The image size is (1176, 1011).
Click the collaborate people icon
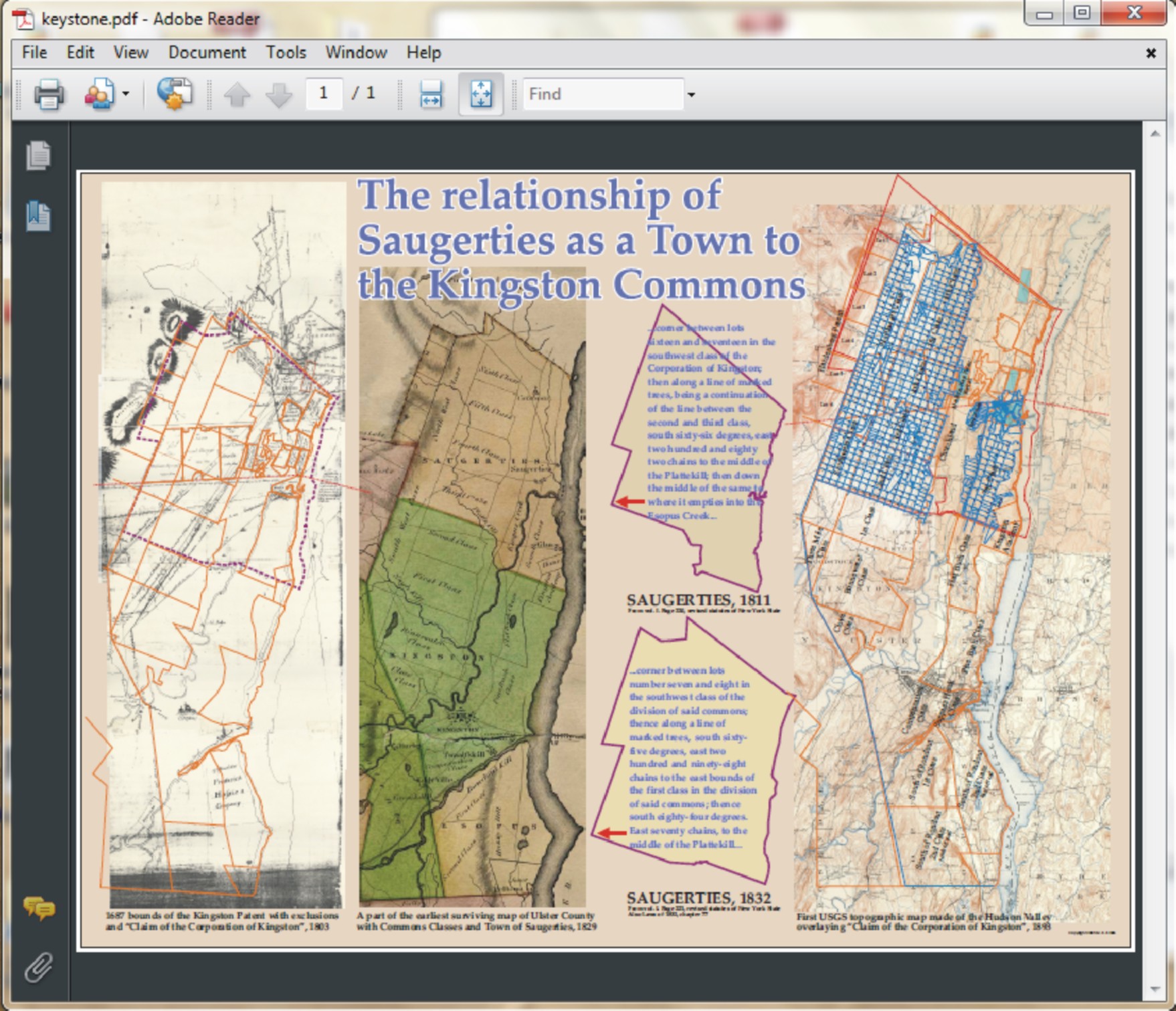click(99, 94)
